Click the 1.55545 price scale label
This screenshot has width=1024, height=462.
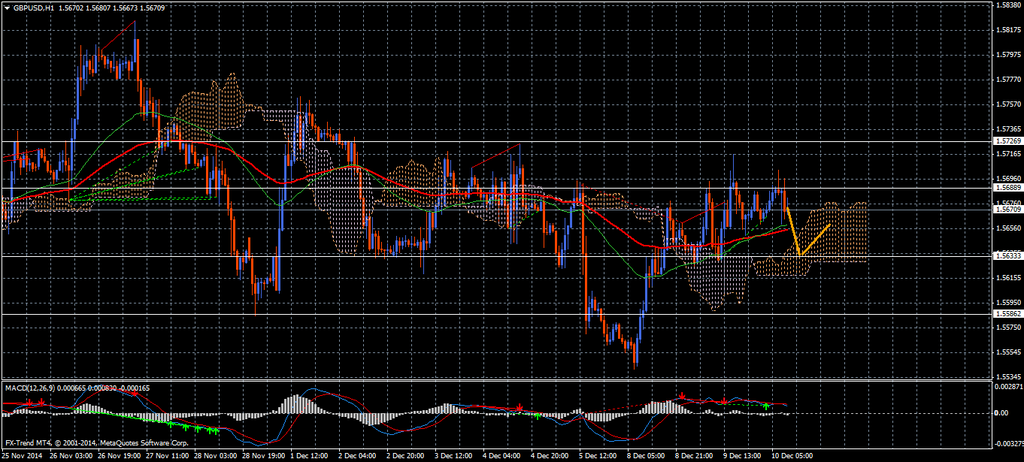(x=1008, y=352)
